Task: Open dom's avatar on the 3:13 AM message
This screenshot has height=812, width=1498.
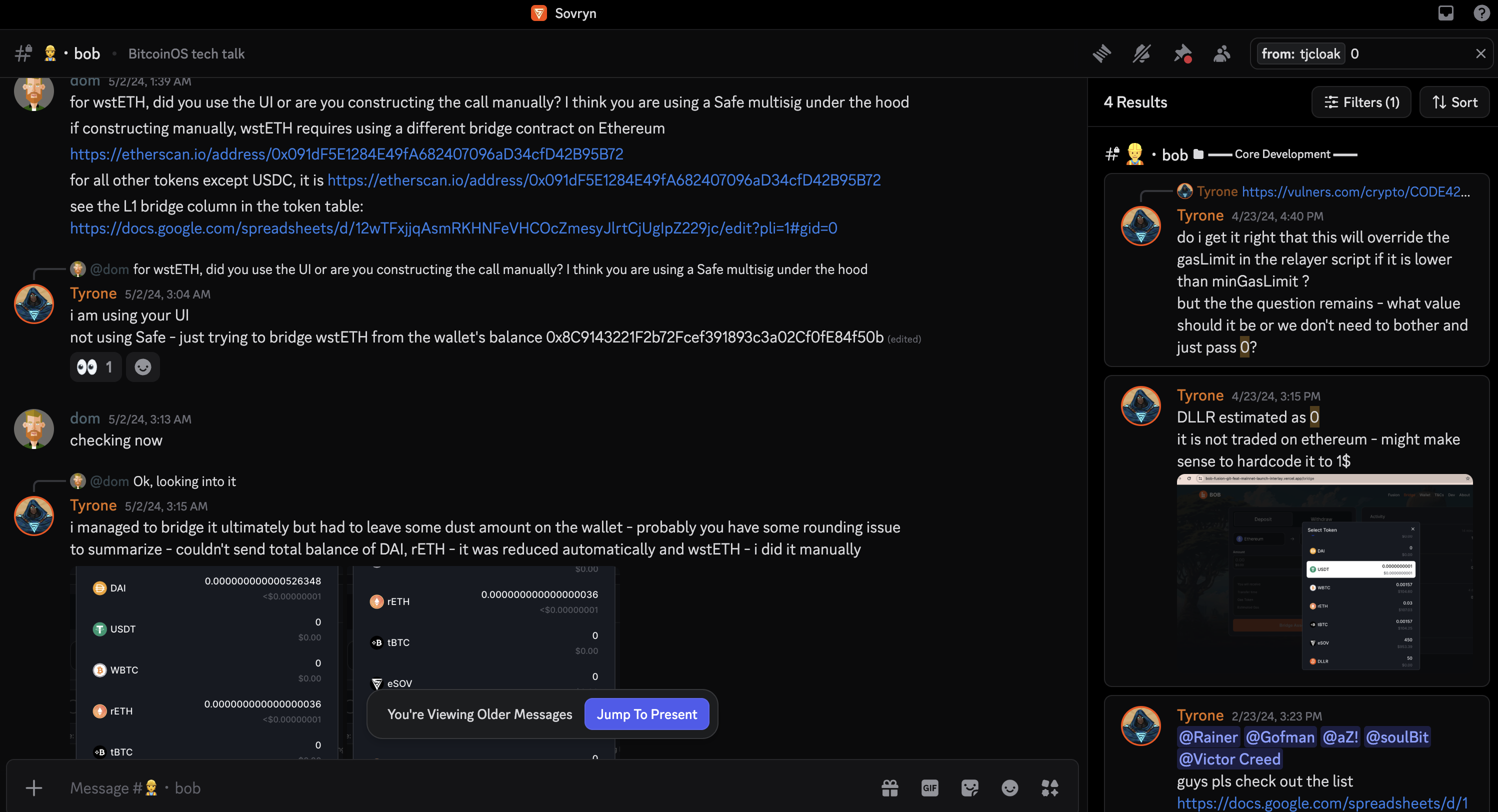Action: click(33, 429)
